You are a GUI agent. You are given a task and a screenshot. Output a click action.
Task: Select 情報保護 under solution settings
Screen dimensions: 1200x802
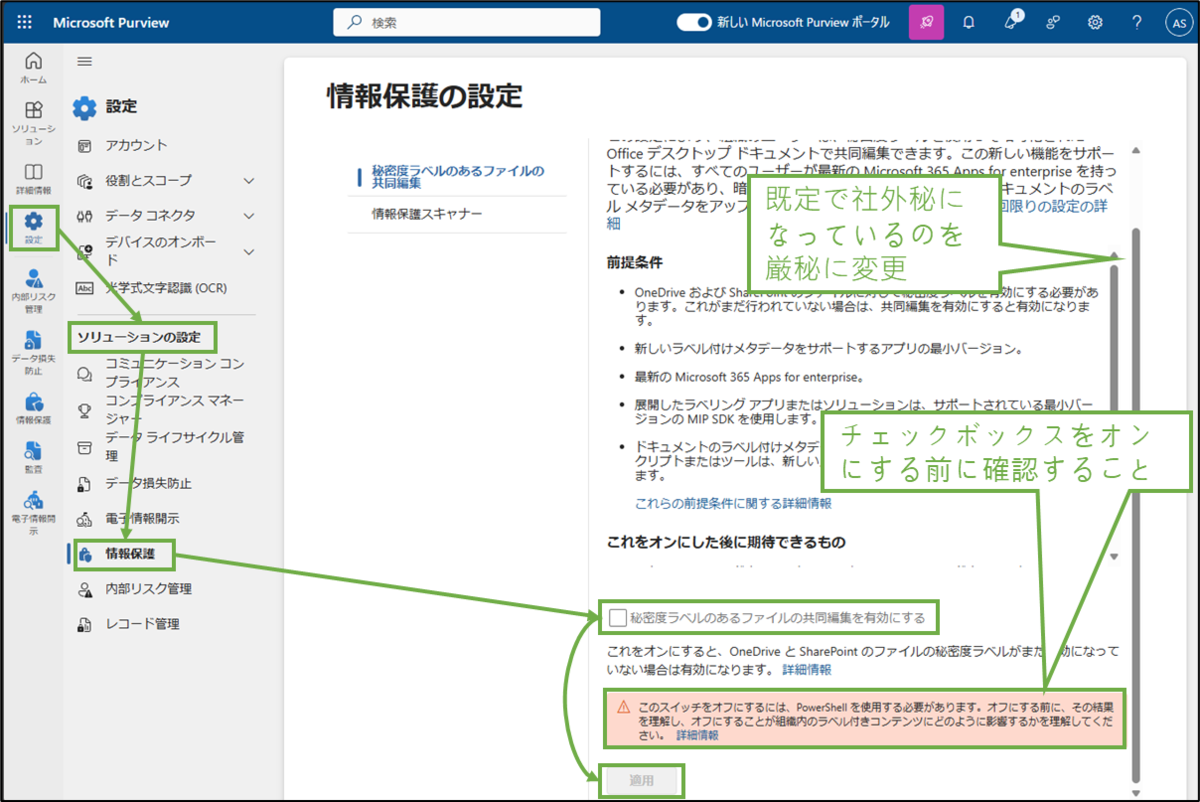(131, 554)
